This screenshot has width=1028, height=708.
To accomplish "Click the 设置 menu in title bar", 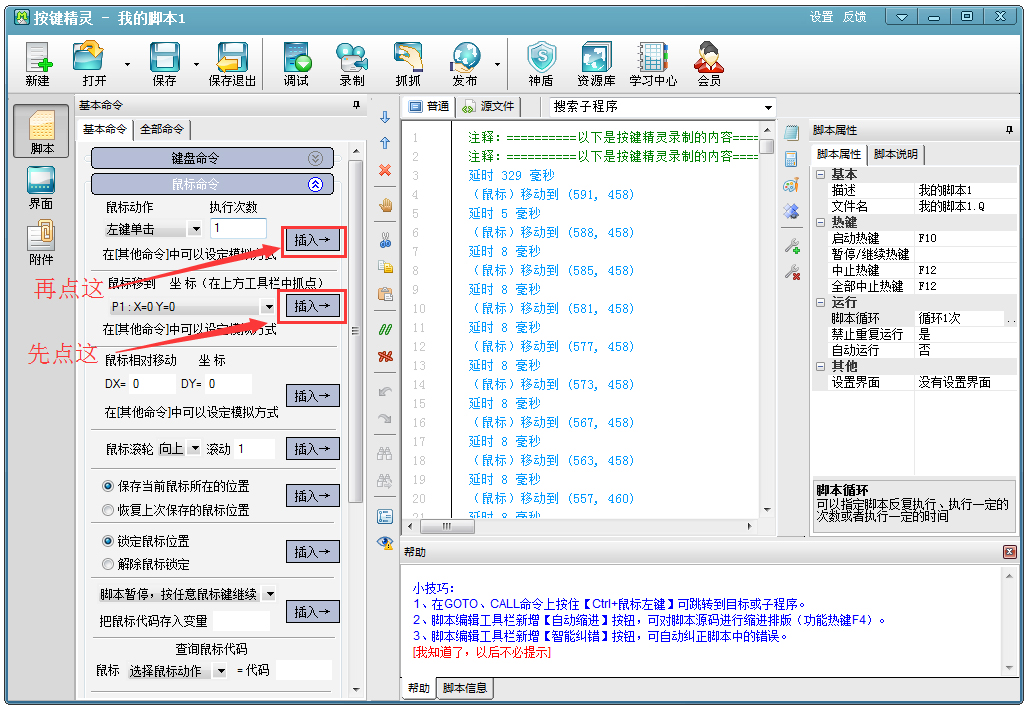I will click(821, 17).
